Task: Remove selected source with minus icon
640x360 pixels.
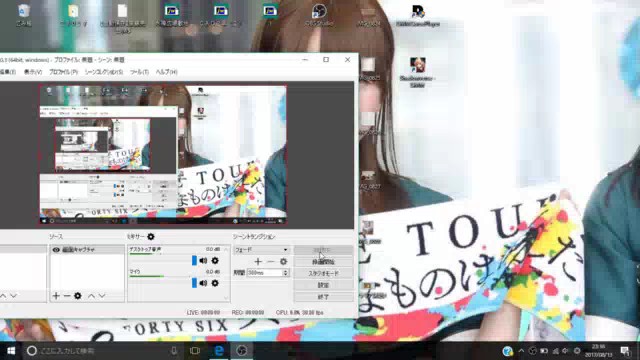Action: [x=67, y=296]
